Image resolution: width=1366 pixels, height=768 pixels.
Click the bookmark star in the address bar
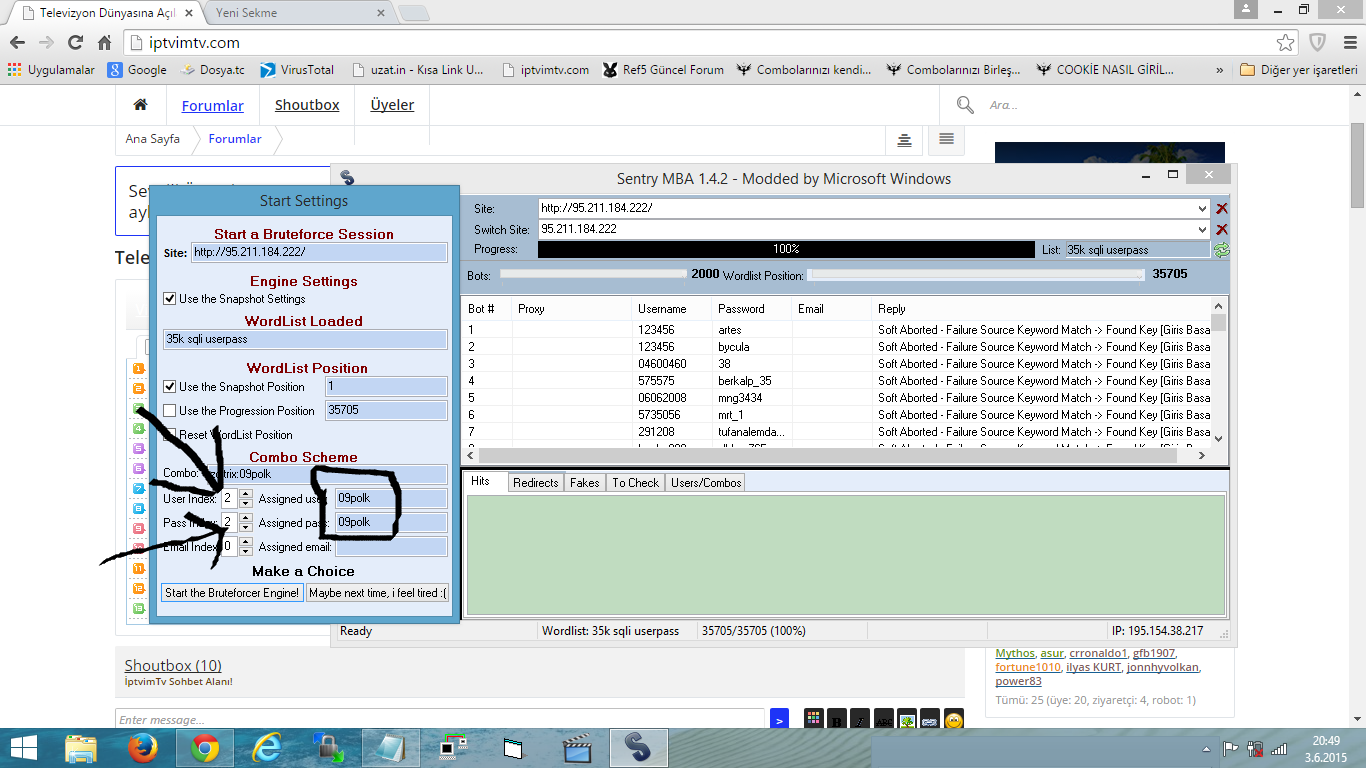click(x=1286, y=43)
